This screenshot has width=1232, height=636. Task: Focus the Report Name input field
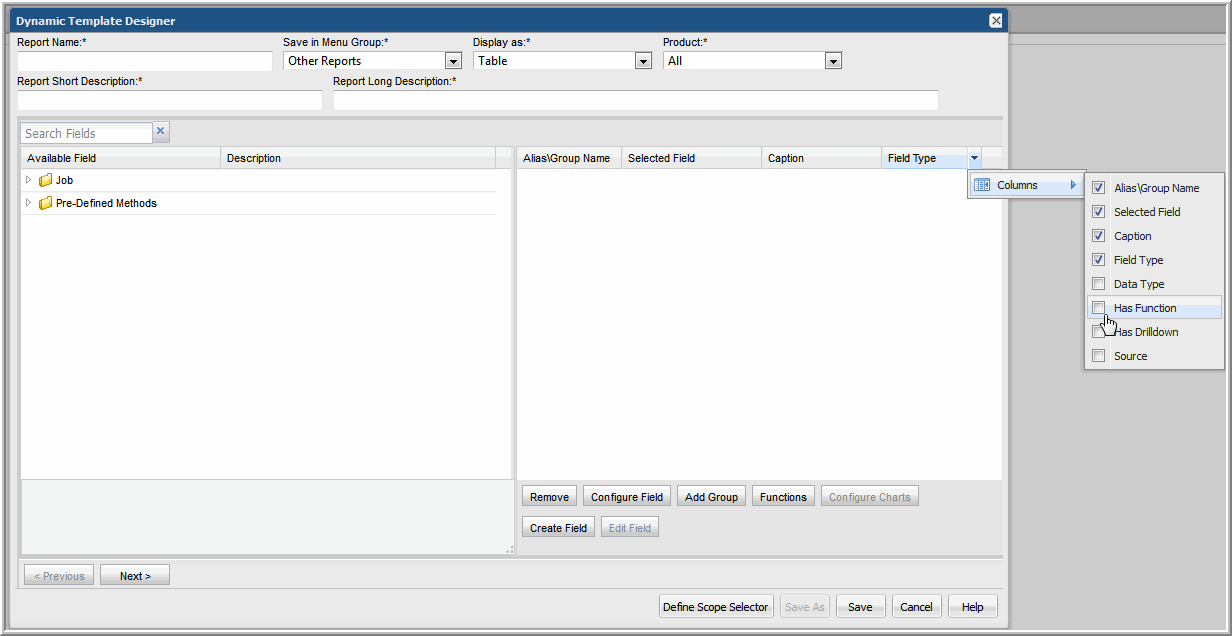[145, 61]
